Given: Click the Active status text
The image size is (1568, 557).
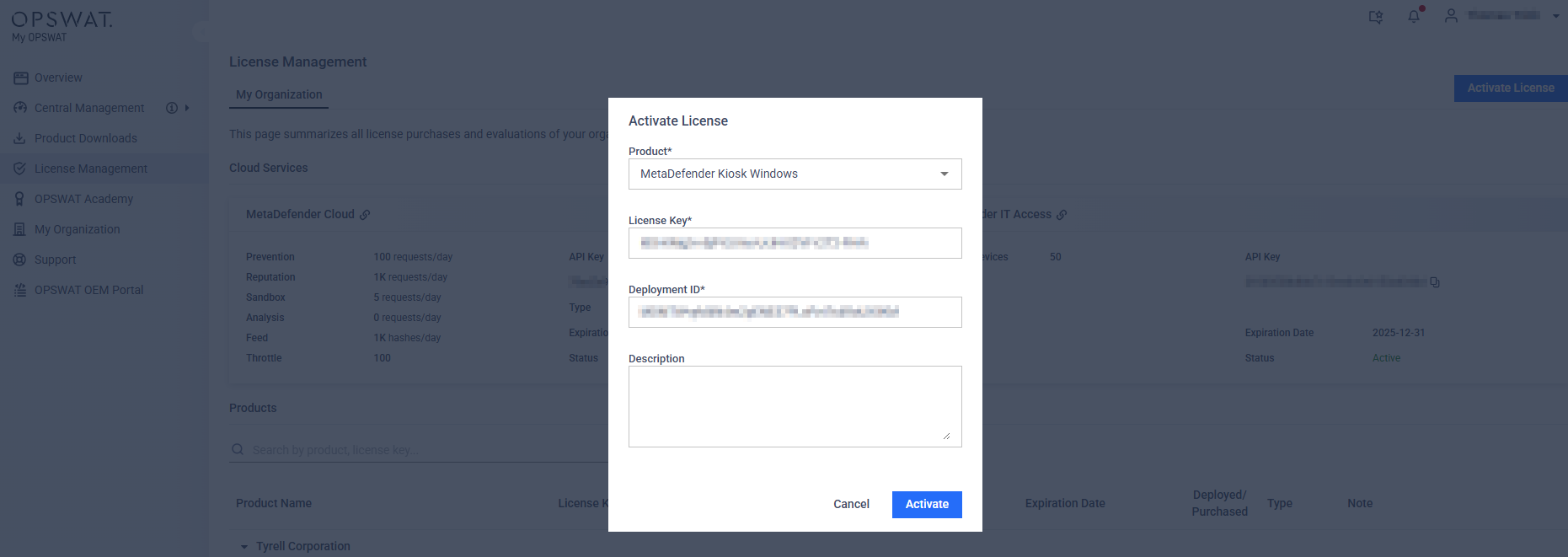Looking at the screenshot, I should coord(1386,358).
